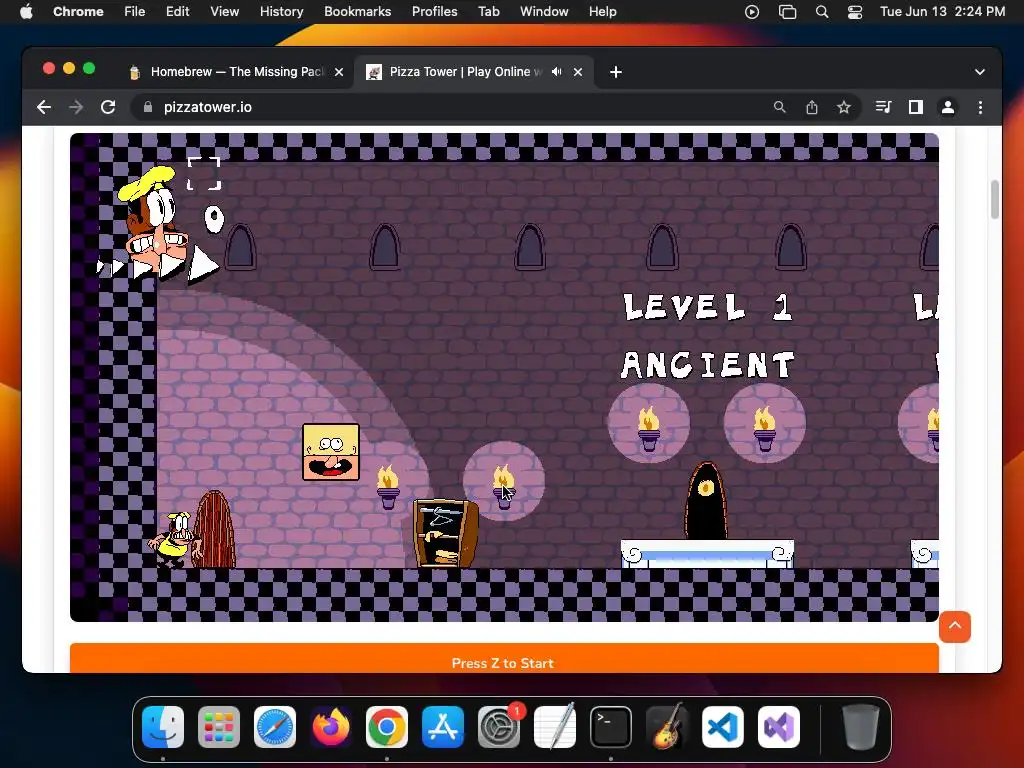Click the Peppino character near wooden door
The image size is (1024, 768).
pyautogui.click(x=173, y=539)
